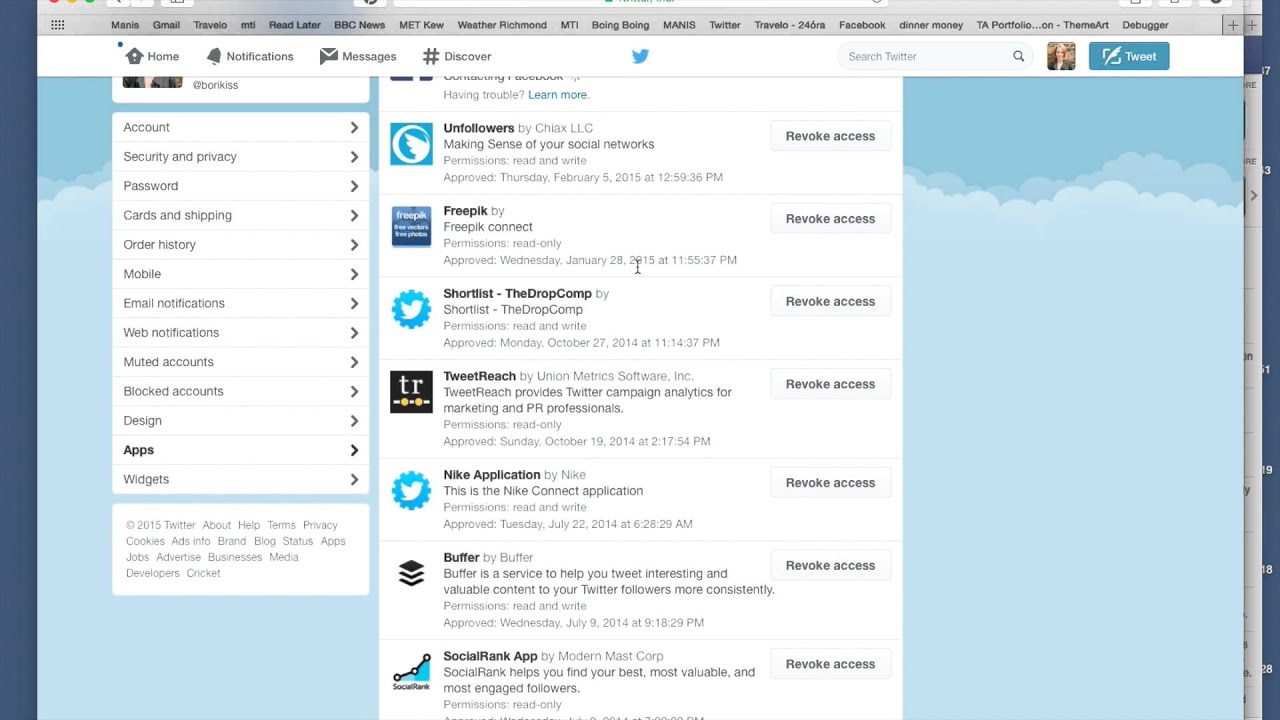Open the TA Portfolio bookmark
This screenshot has width=1280, height=720.
click(1043, 25)
